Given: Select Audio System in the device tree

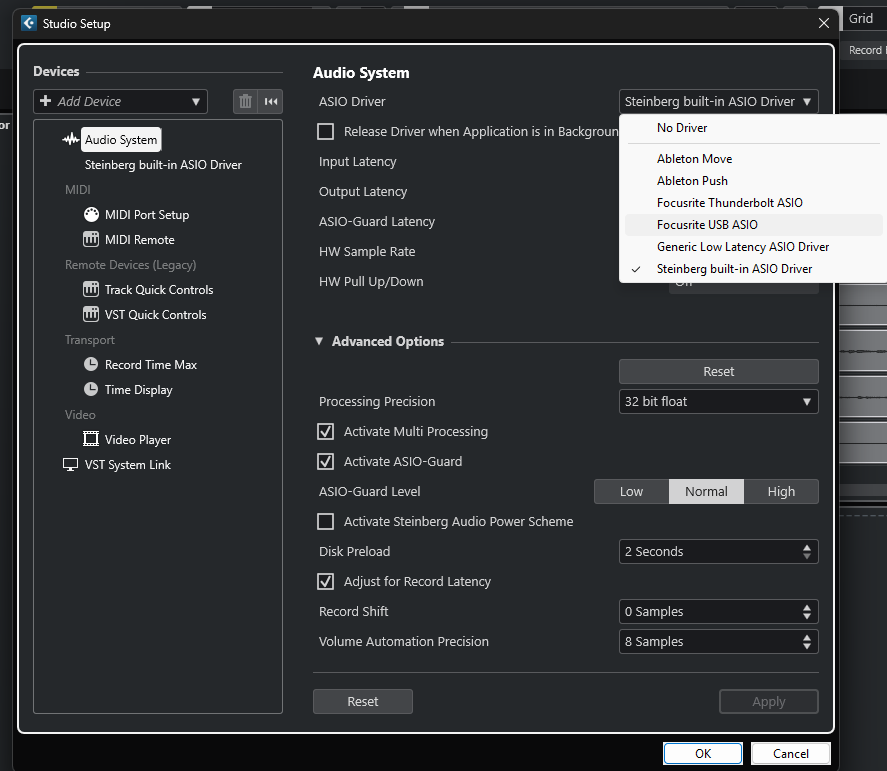Looking at the screenshot, I should (121, 140).
